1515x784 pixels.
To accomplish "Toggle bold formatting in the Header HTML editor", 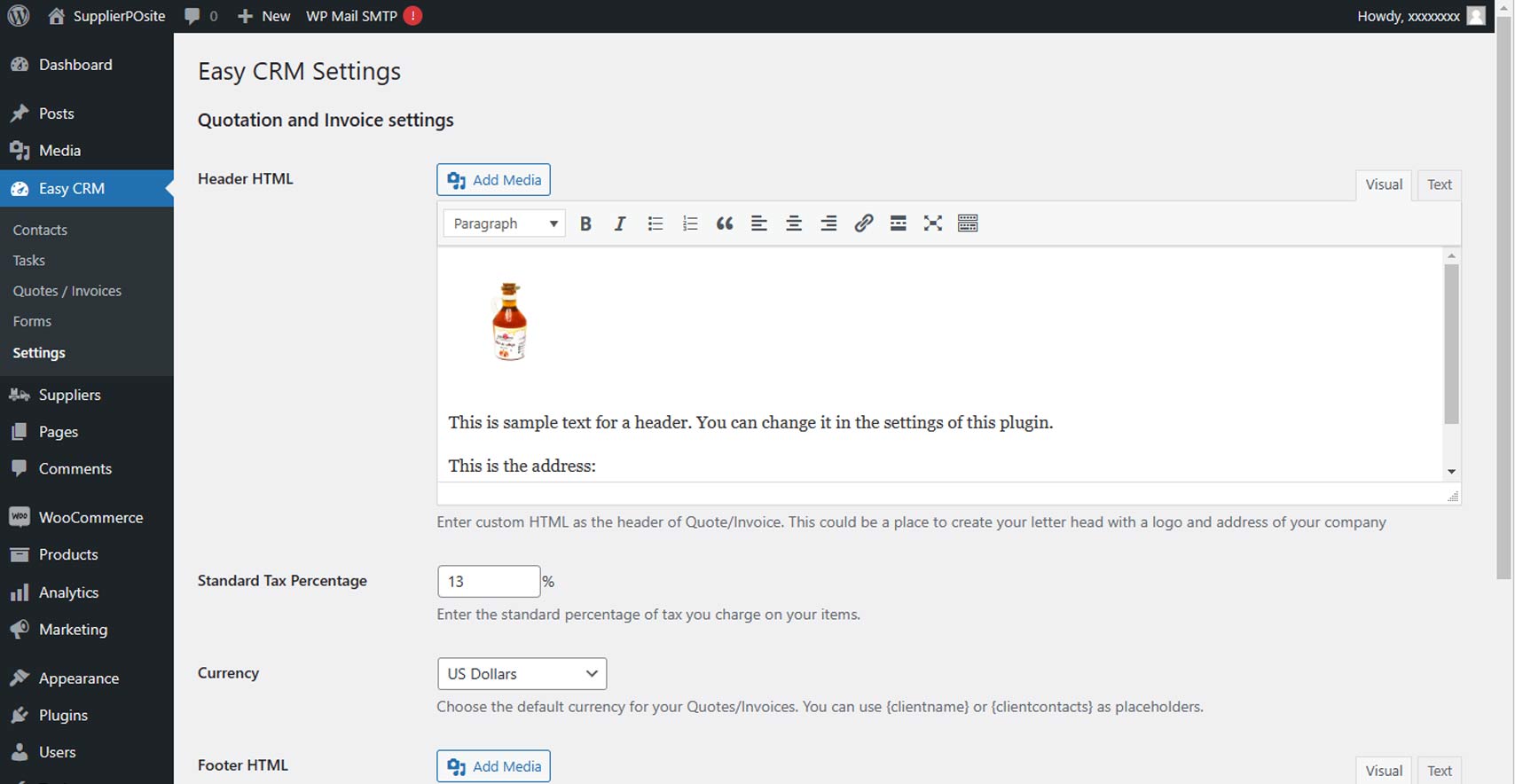I will pos(585,223).
